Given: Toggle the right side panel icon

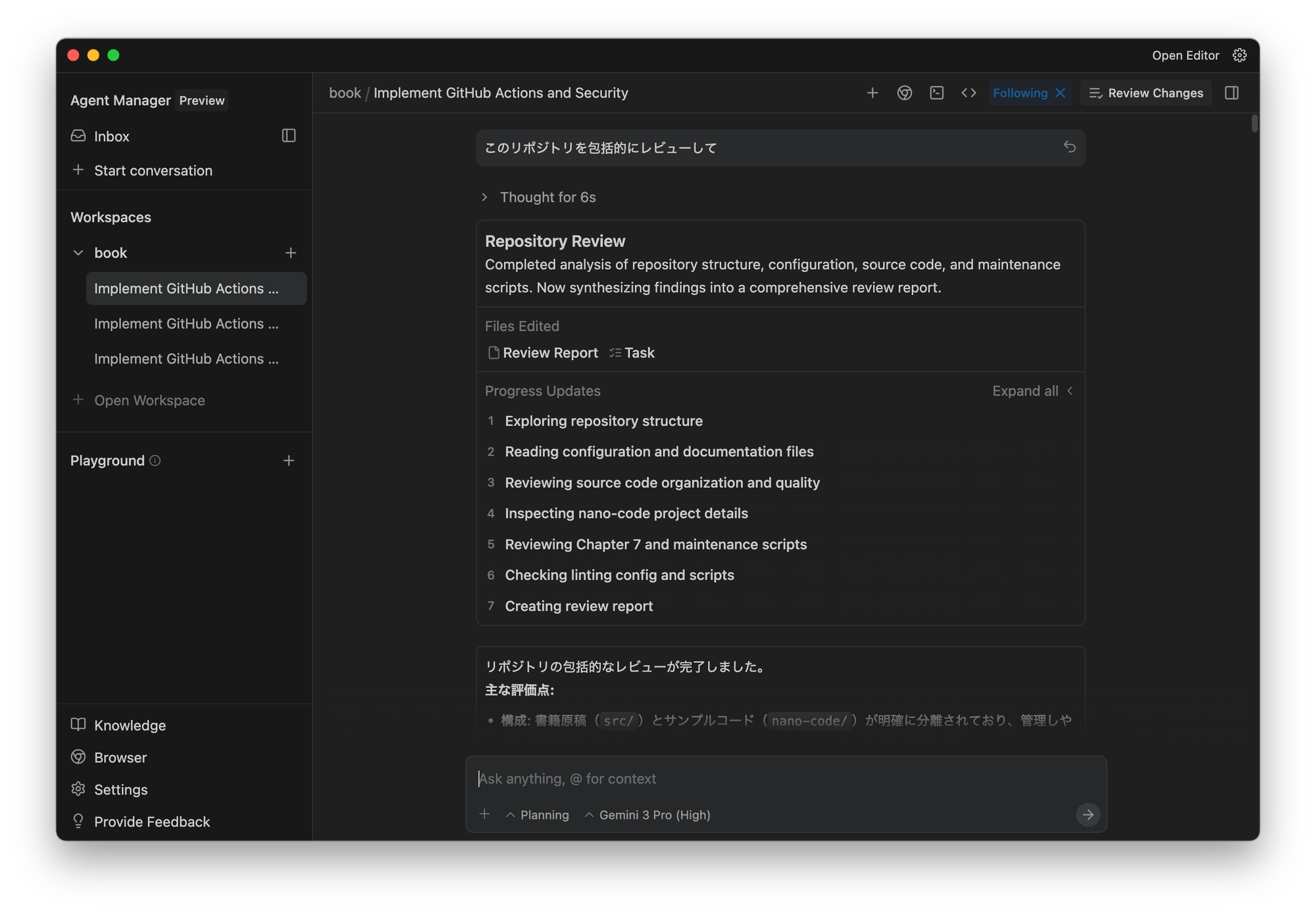Looking at the screenshot, I should (x=1232, y=93).
